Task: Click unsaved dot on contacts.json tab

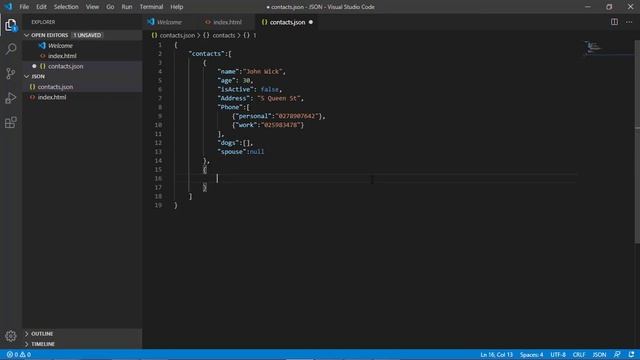Action: pos(311,22)
